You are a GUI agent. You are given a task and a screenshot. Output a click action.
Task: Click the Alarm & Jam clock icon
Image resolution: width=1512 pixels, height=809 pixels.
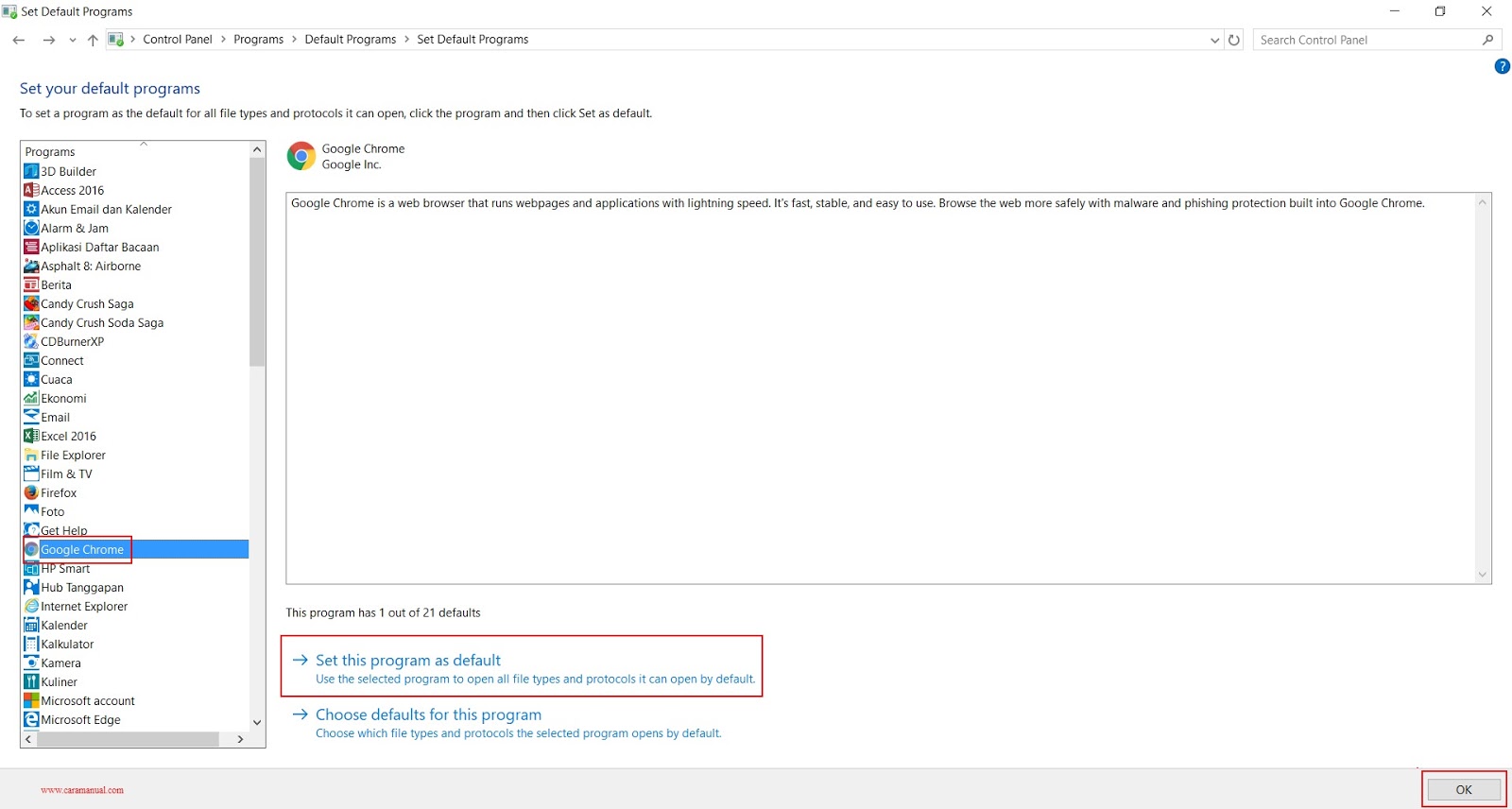pos(31,228)
